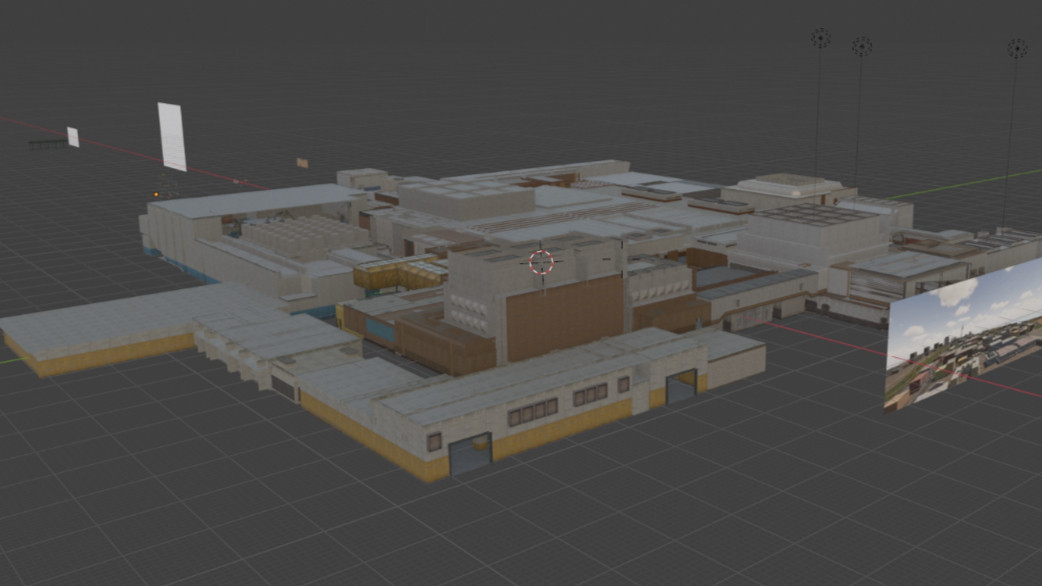The height and width of the screenshot is (586, 1042).
Task: Select the tall white vertical plane
Action: 172,136
